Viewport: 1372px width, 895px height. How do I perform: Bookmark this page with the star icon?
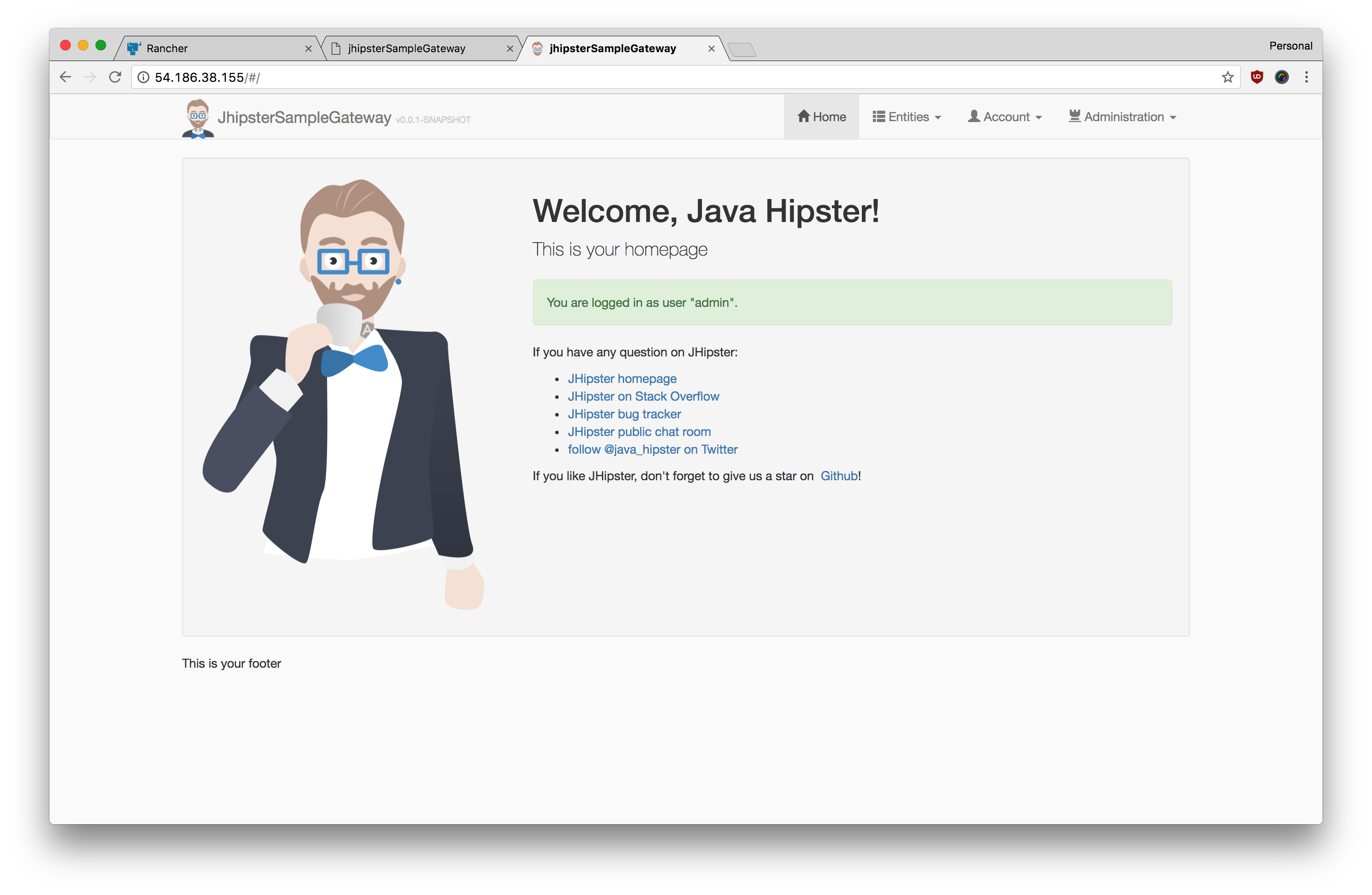1228,77
